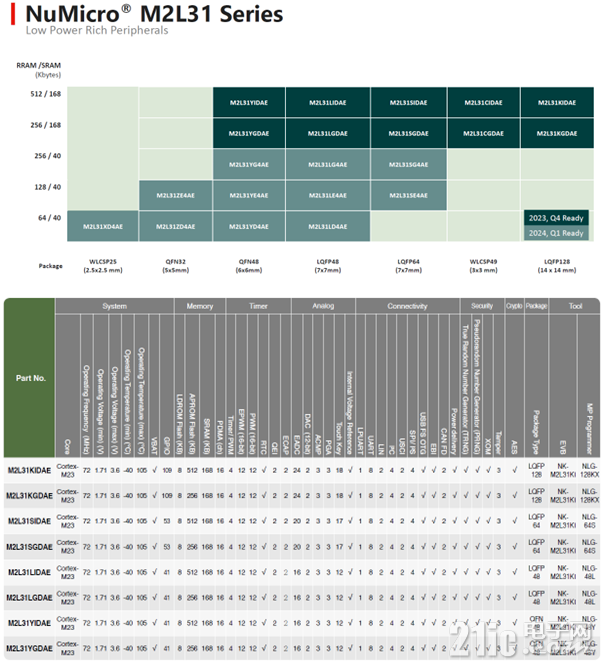Image resolution: width=603 pixels, height=664 pixels.
Task: Select the WLCSP49 package label
Action: (484, 266)
